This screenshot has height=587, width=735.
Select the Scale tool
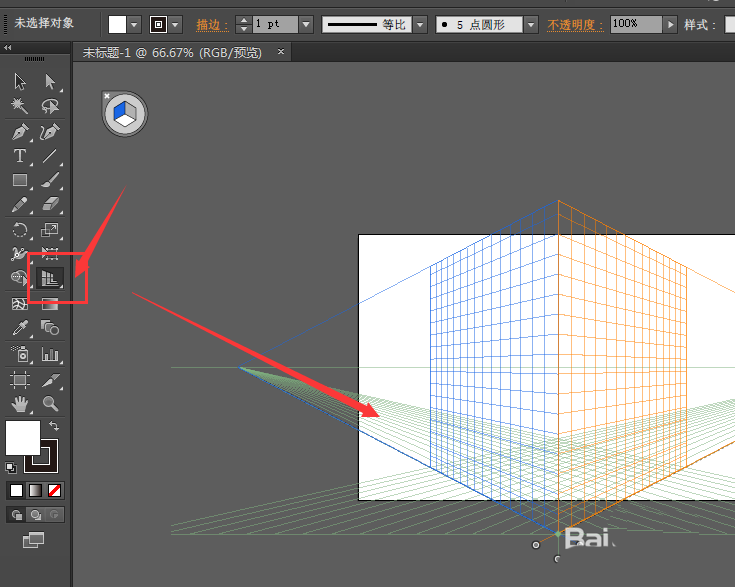tap(50, 230)
